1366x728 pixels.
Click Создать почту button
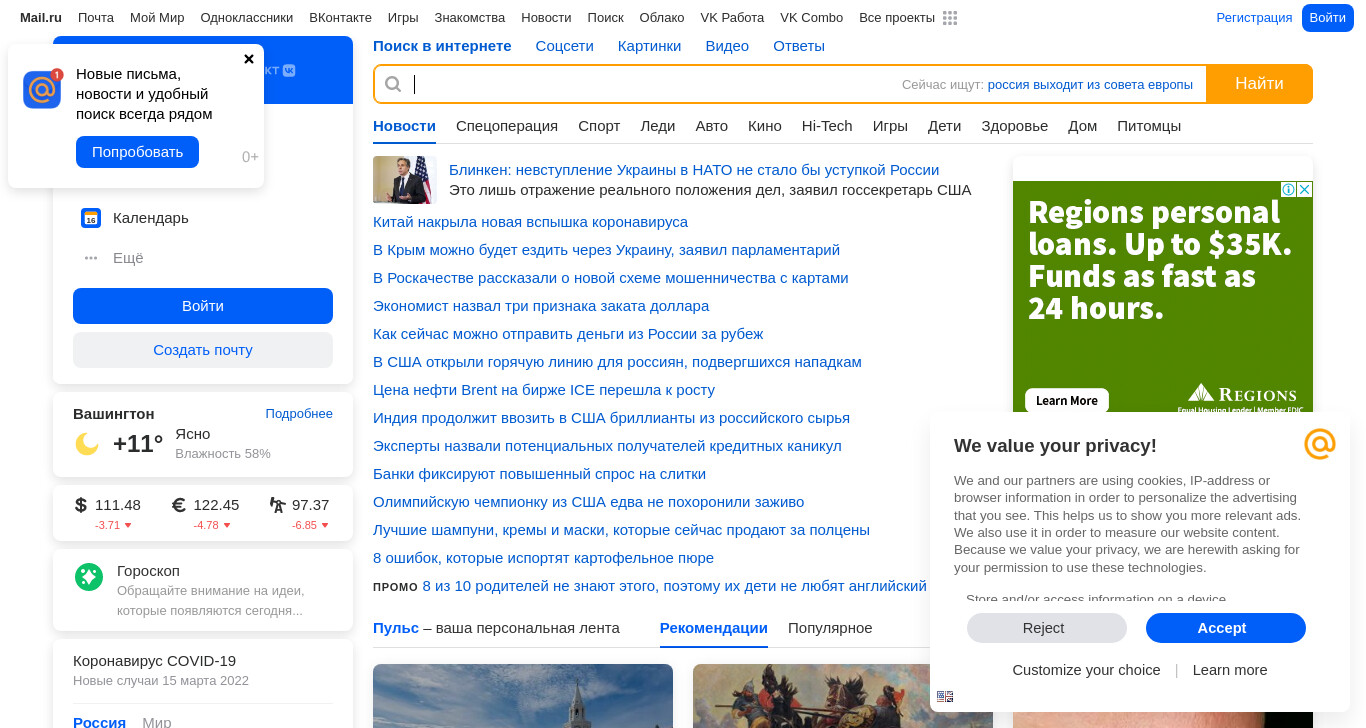click(203, 350)
